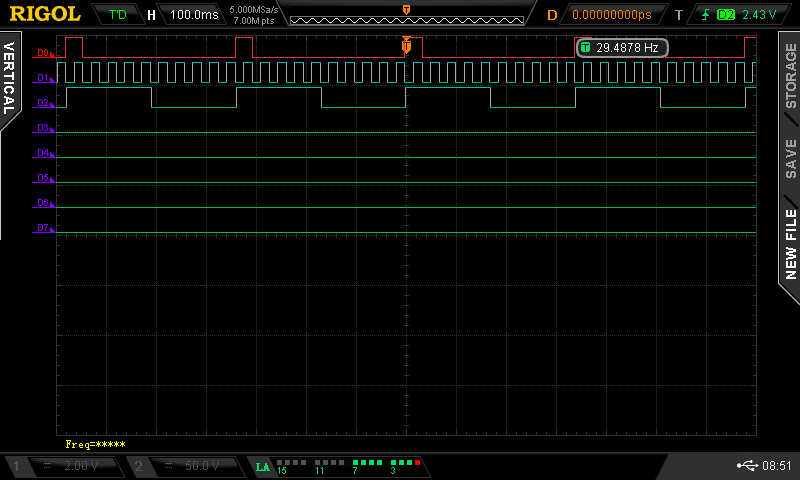Toggle channel 1 with 2.00 V scale
Screen dimensions: 800x480
[64, 466]
